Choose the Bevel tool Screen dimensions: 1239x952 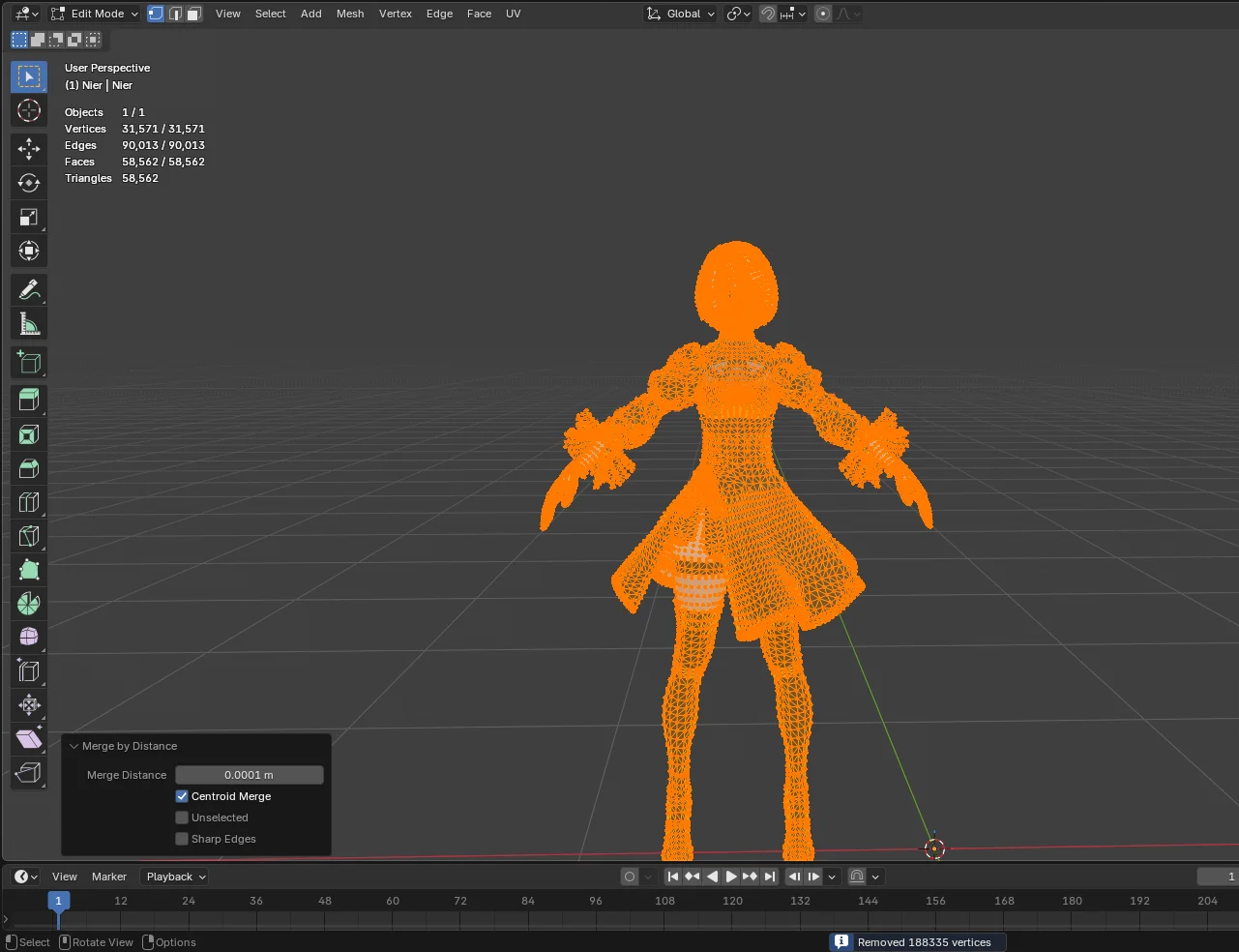(x=29, y=468)
